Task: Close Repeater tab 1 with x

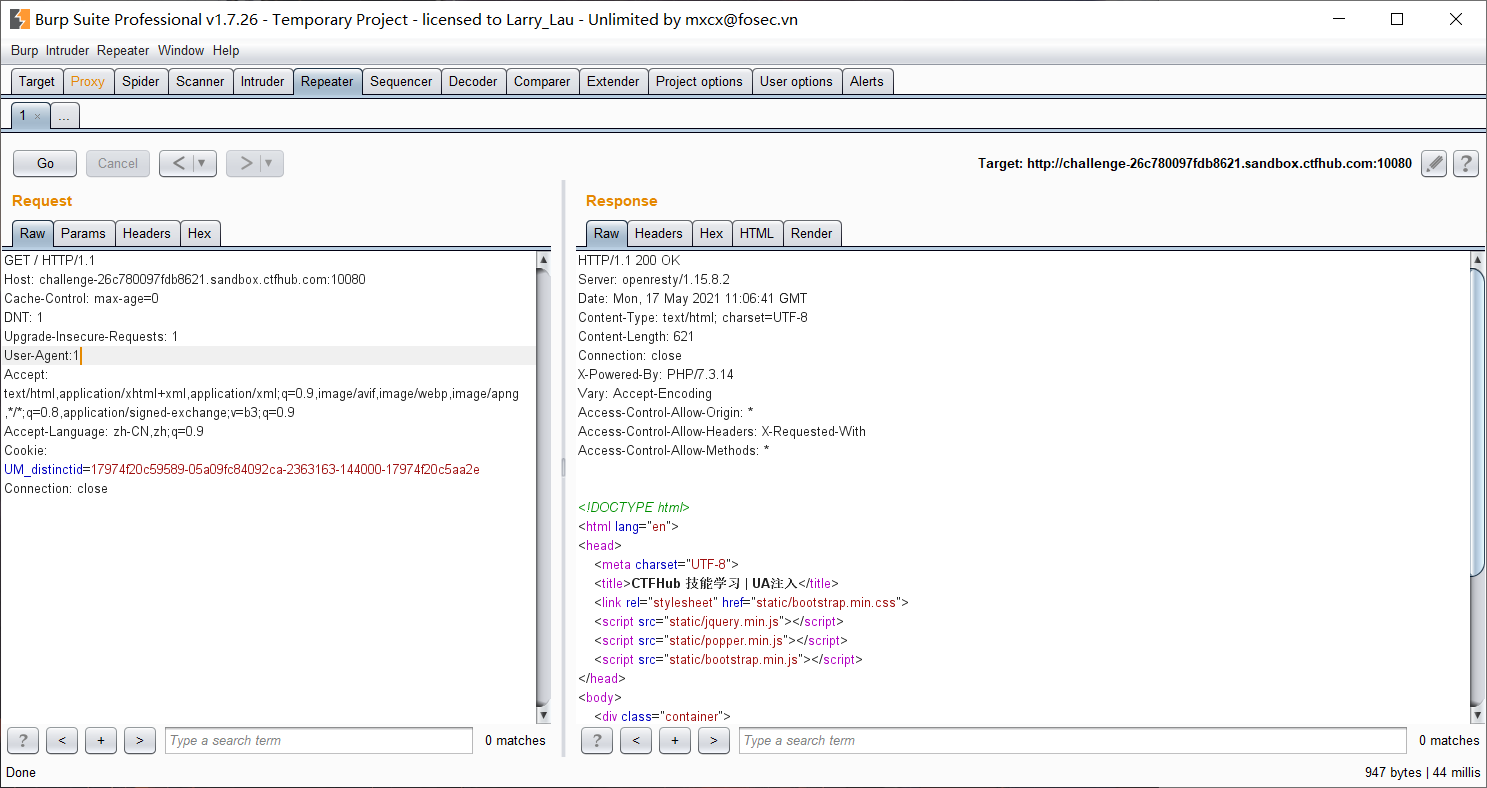Action: (x=38, y=117)
